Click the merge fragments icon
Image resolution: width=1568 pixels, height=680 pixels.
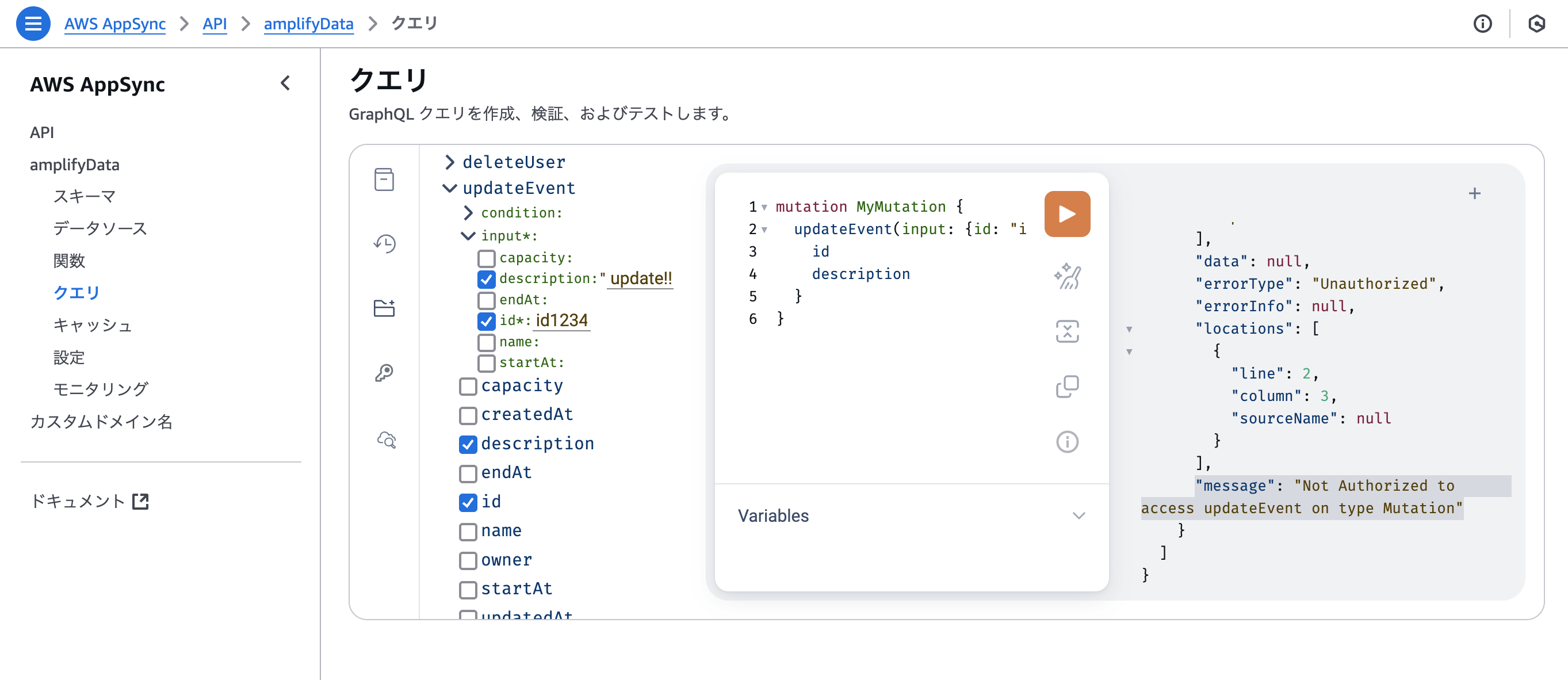(1067, 332)
